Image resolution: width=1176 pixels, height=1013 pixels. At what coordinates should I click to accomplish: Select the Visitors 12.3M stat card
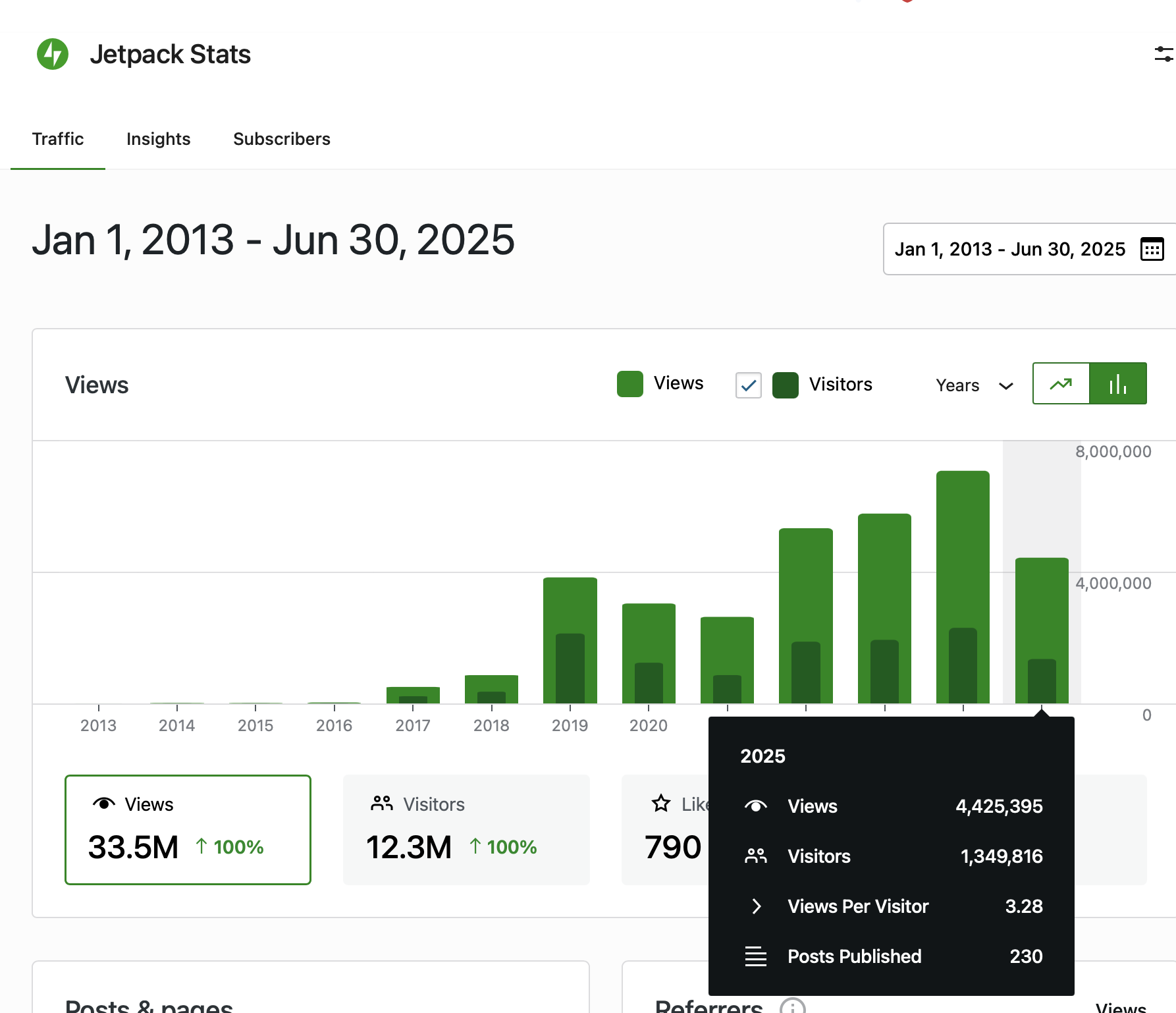click(x=466, y=830)
